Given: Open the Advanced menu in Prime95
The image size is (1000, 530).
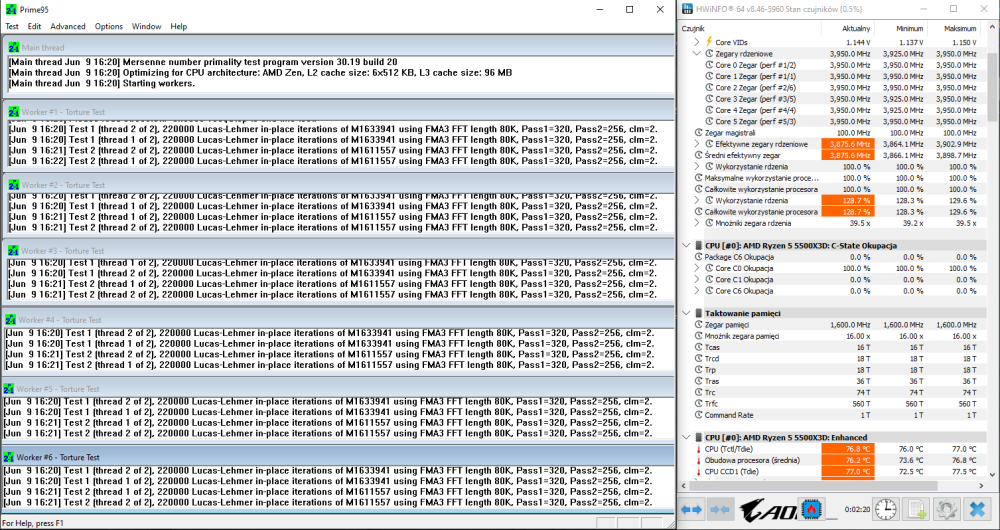Looking at the screenshot, I should [x=68, y=26].
